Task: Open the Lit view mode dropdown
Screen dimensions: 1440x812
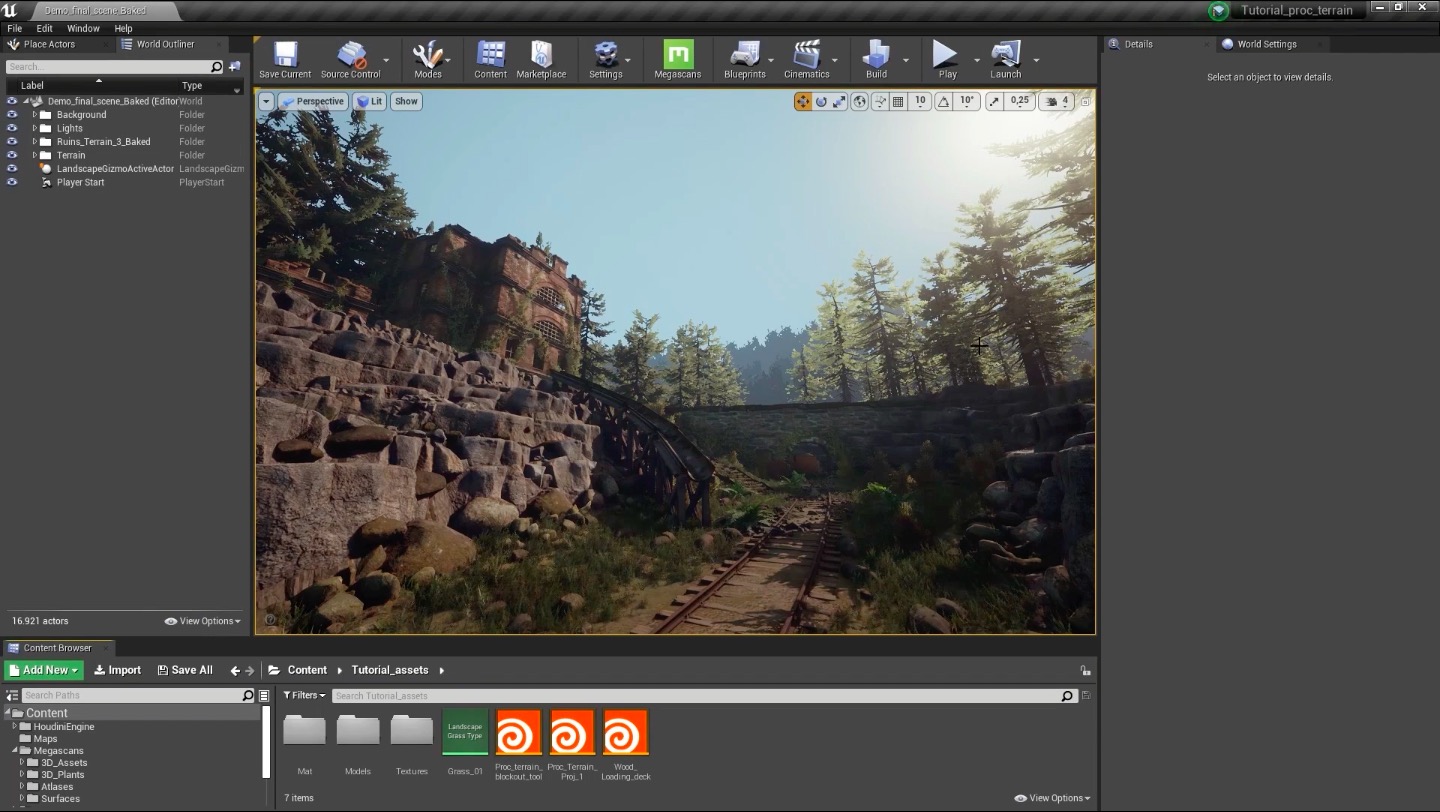Action: click(369, 101)
